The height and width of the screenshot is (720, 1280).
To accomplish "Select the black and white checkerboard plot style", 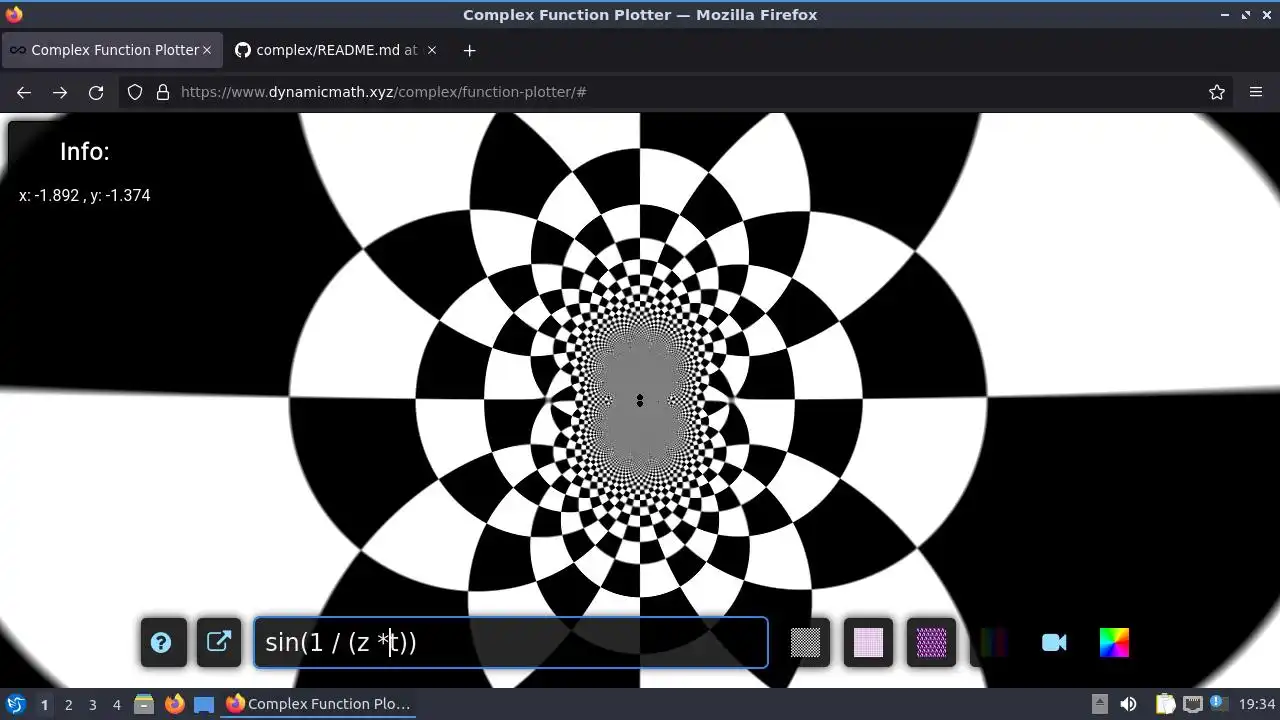I will (x=805, y=643).
